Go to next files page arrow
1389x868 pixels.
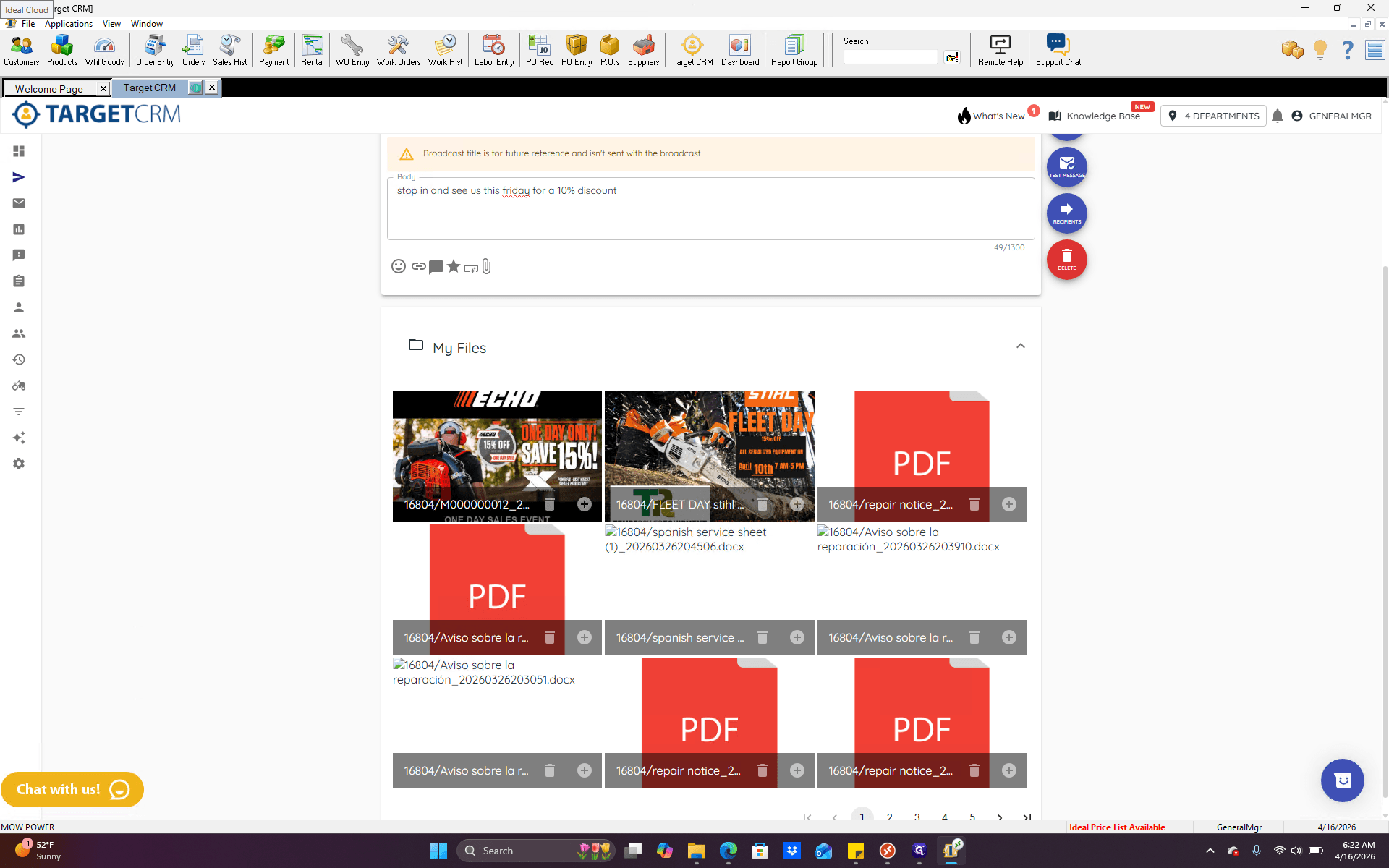click(x=1000, y=817)
